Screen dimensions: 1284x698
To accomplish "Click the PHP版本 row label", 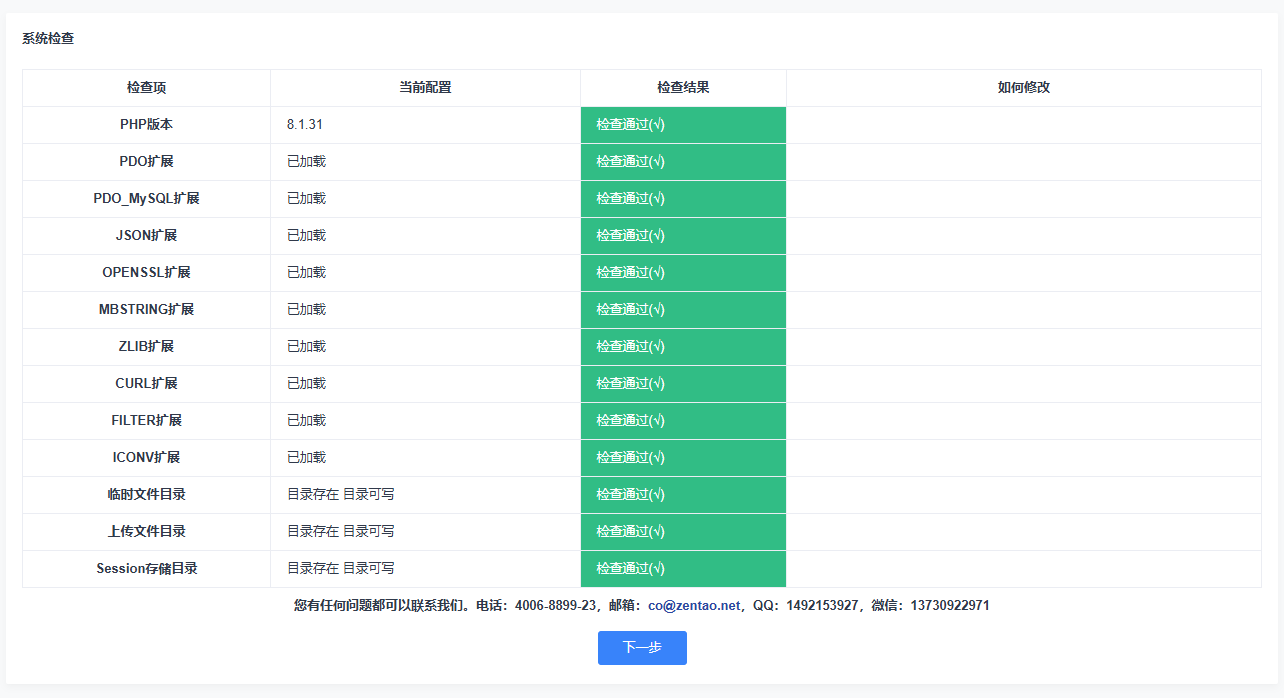I will point(146,125).
